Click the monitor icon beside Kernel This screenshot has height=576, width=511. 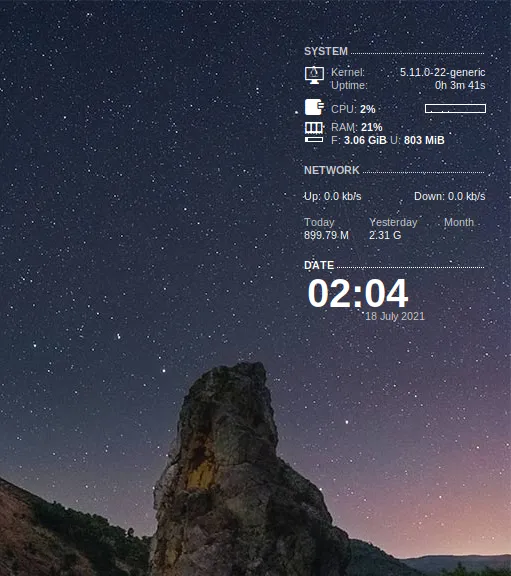coord(314,75)
